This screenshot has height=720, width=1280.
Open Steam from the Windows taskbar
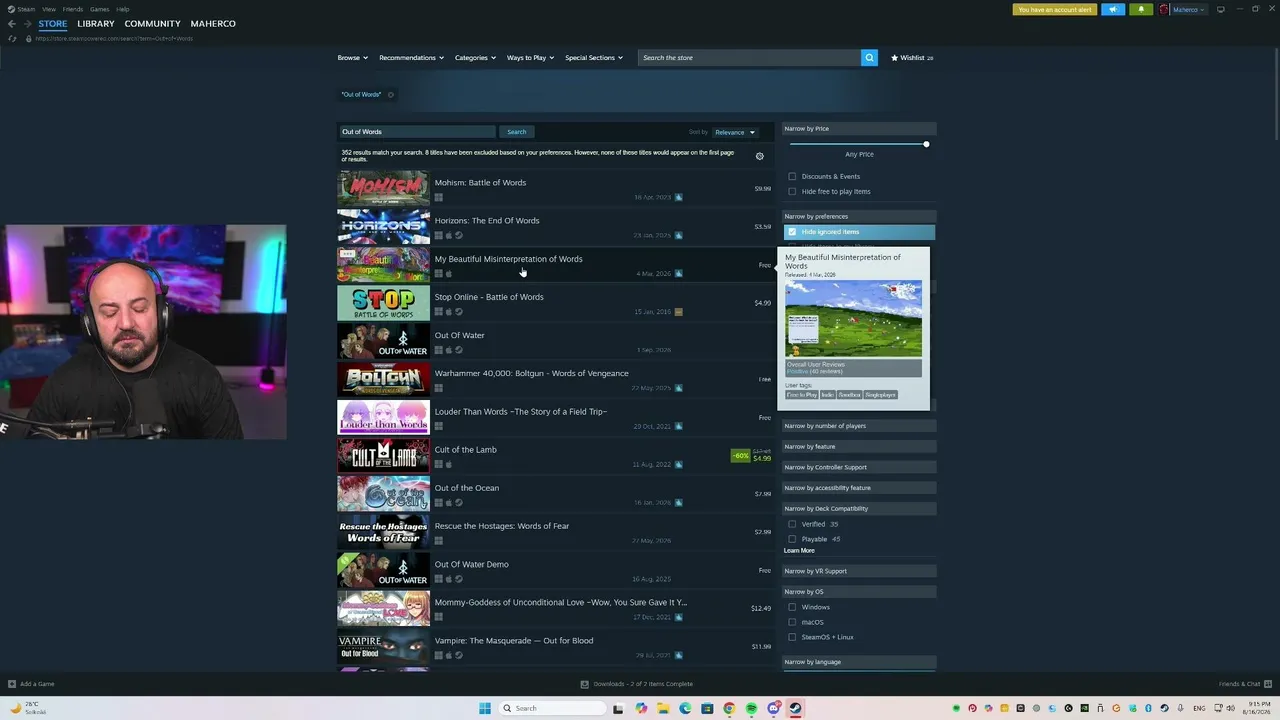pyautogui.click(x=796, y=708)
